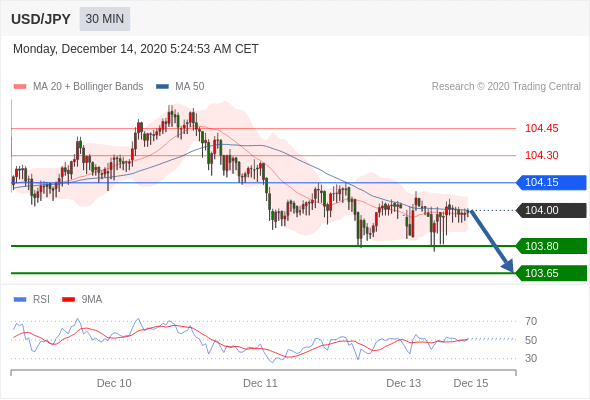Click the blue MA 50 legend swatch
This screenshot has width=590, height=400.
click(162, 87)
